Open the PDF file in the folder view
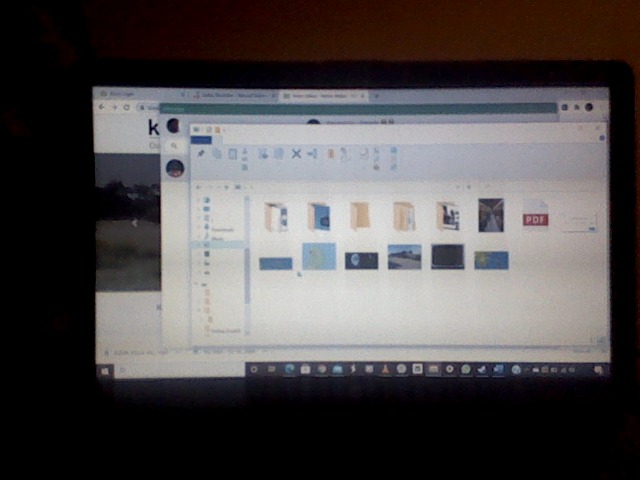The image size is (640, 480). [536, 215]
